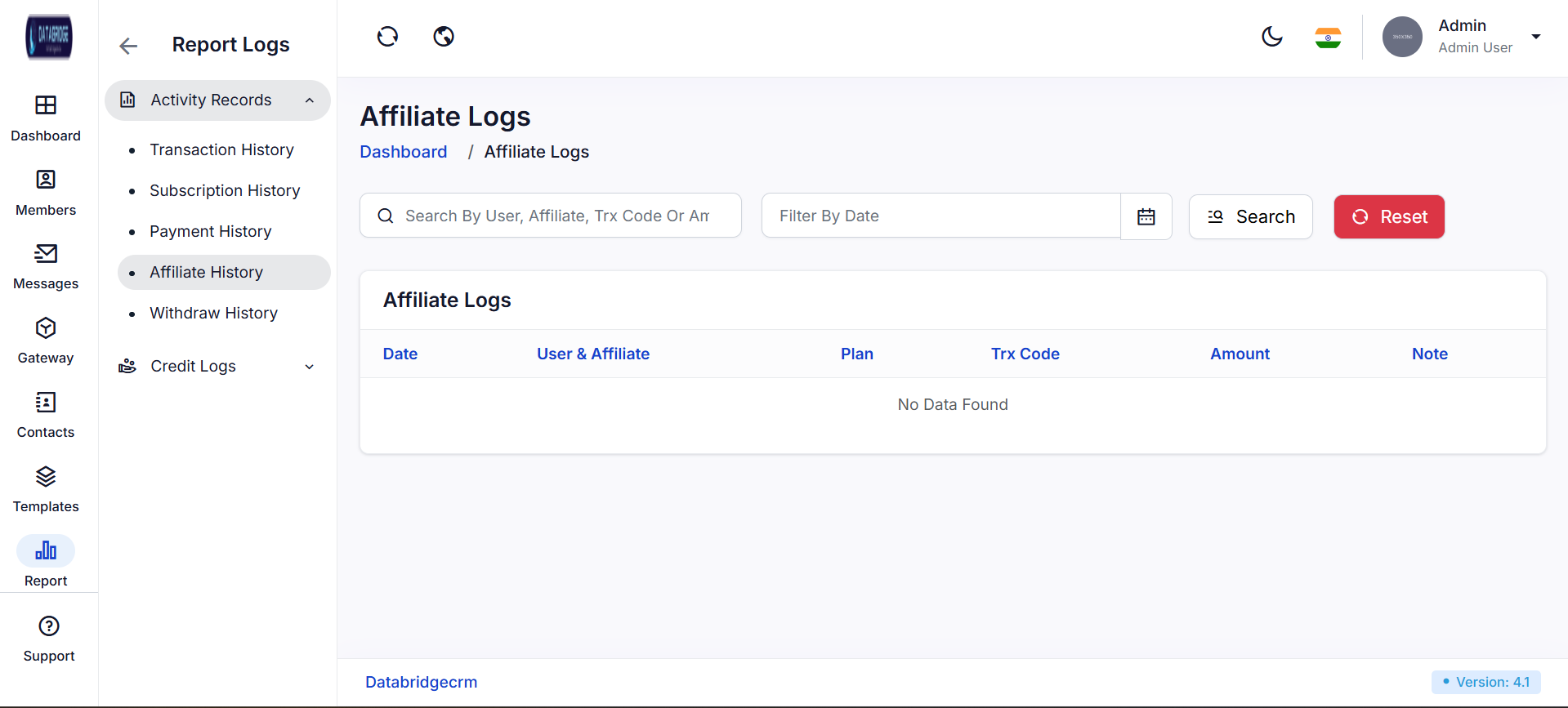Screen dimensions: 1568x708
Task: Change language via India flag
Action: (x=1328, y=38)
